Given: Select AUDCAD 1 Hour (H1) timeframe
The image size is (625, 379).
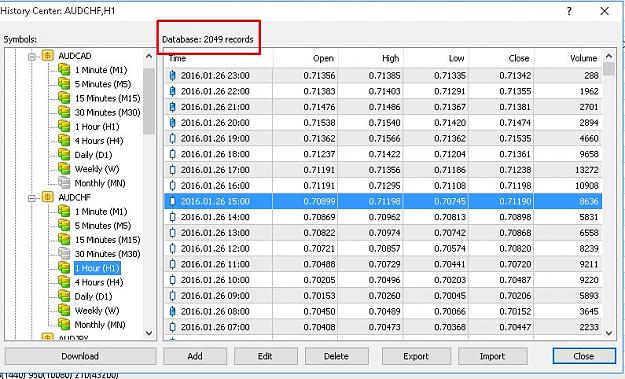Looking at the screenshot, I should pos(97,127).
